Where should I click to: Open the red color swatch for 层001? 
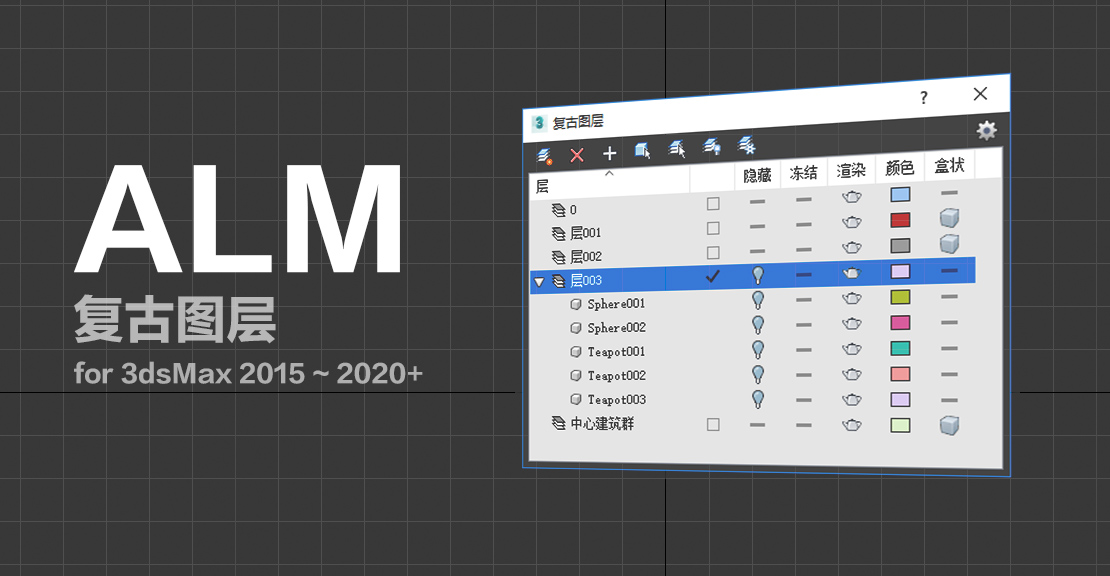(900, 220)
